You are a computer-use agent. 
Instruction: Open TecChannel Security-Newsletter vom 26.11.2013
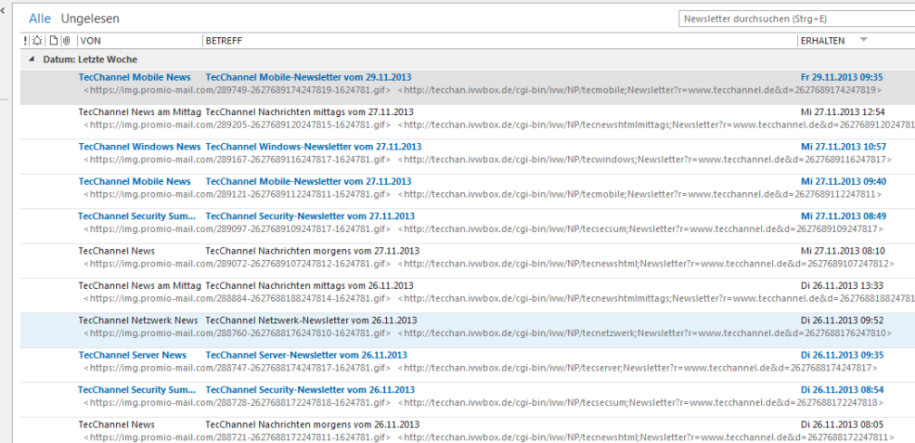(310, 390)
